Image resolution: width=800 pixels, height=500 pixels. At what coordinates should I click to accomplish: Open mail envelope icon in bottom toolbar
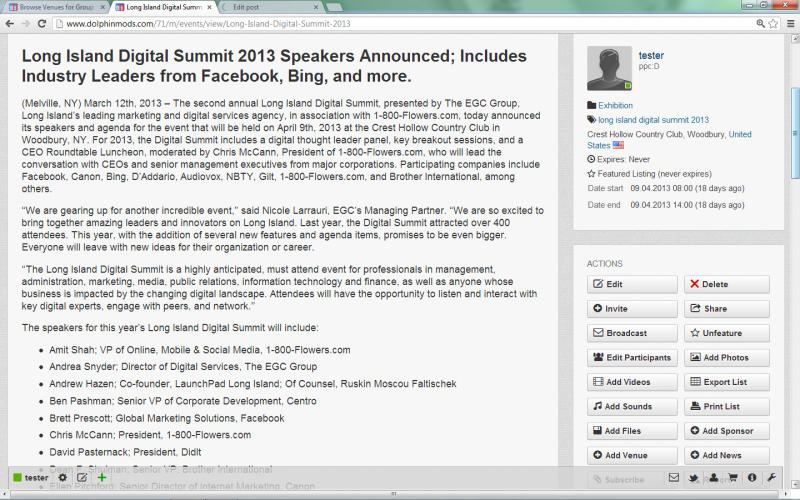(x=674, y=478)
